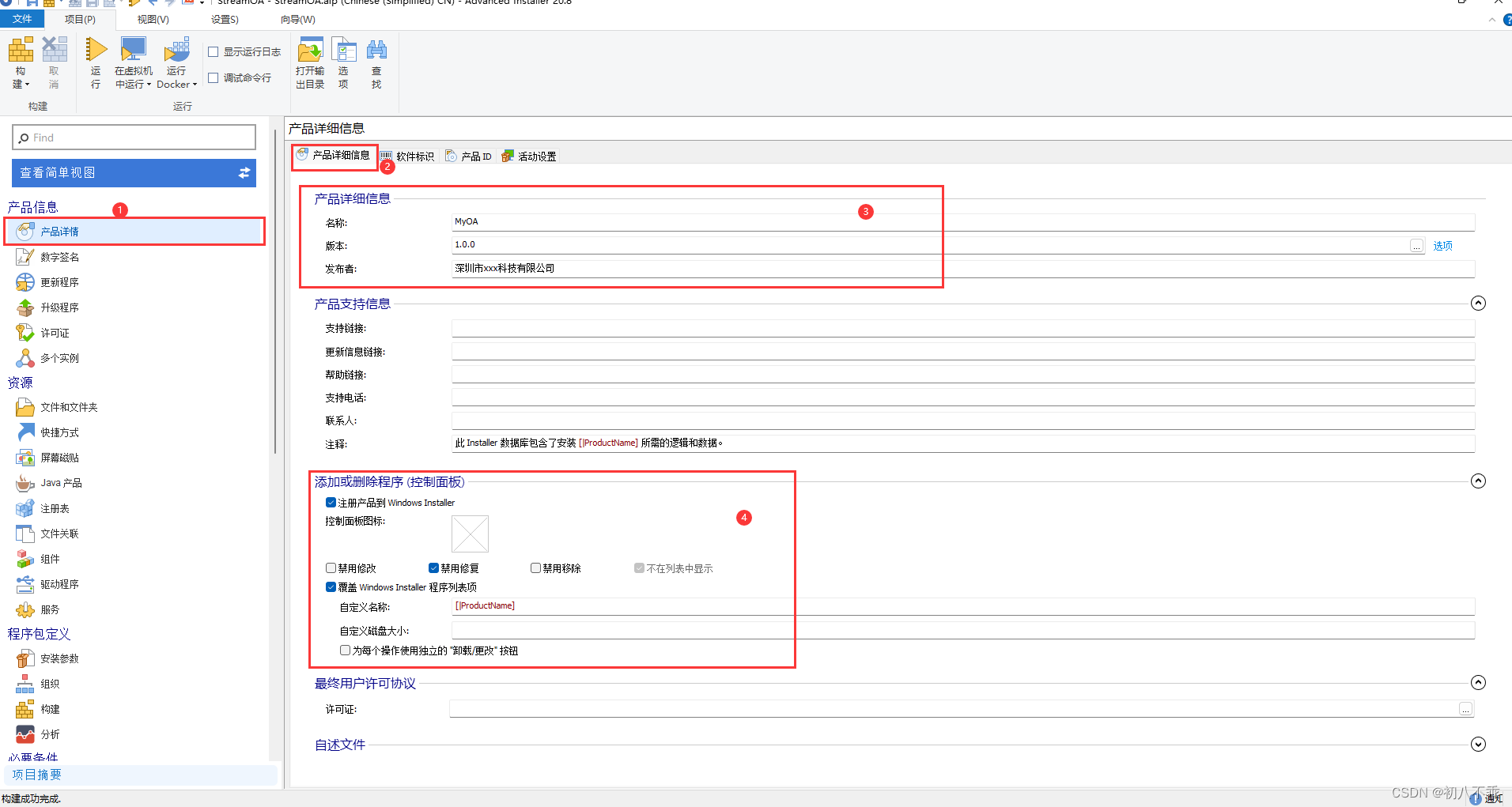This screenshot has width=1512, height=807.
Task: Click the Options (选项) ribbon icon
Action: 343,50
